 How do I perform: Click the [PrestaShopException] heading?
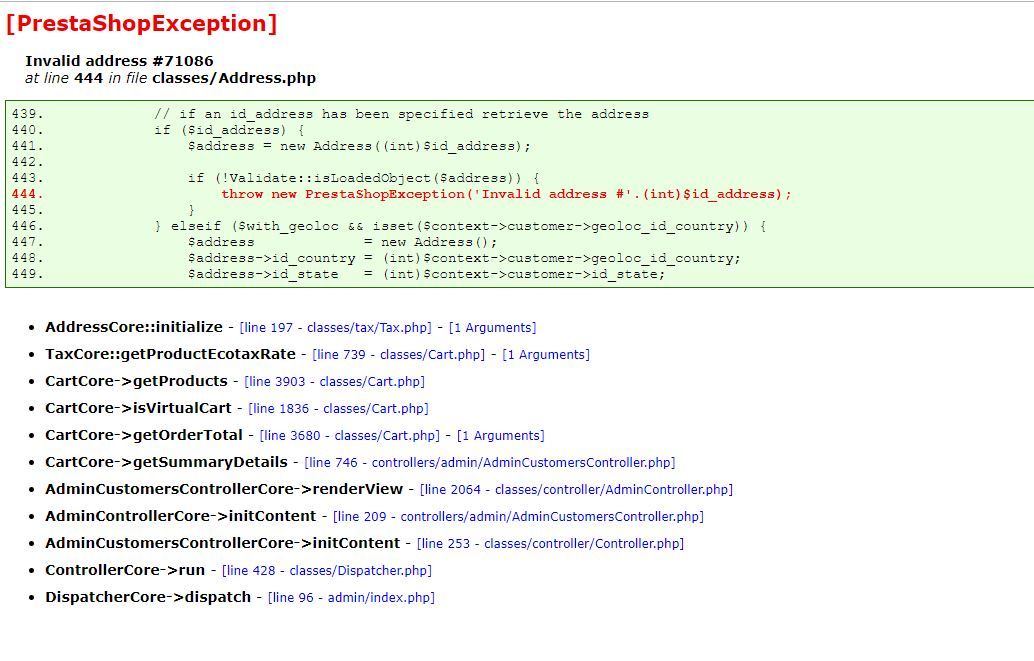142,24
